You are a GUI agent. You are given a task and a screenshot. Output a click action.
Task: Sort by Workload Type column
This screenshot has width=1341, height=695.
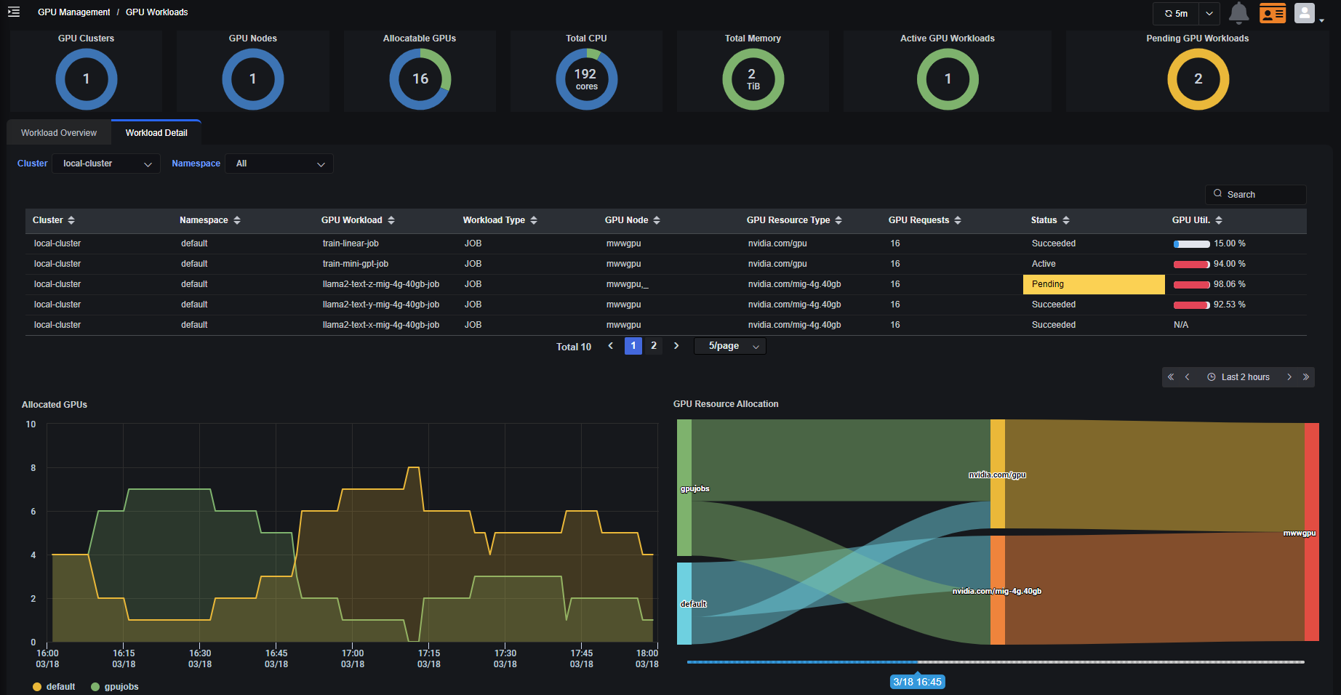(x=534, y=220)
